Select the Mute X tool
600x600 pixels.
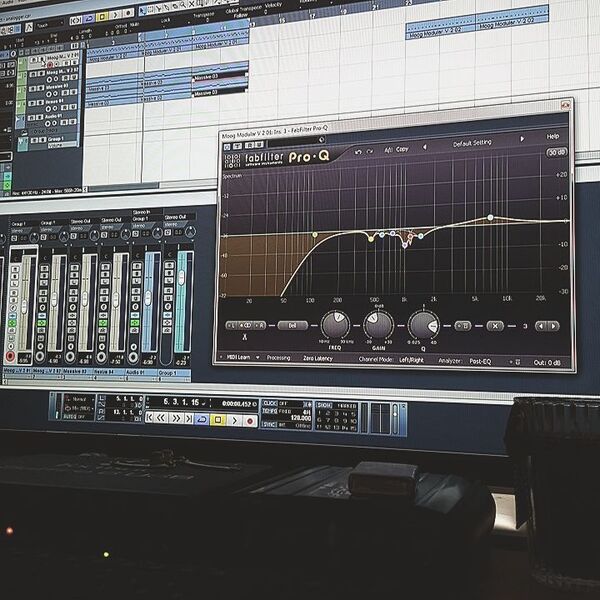192,3
